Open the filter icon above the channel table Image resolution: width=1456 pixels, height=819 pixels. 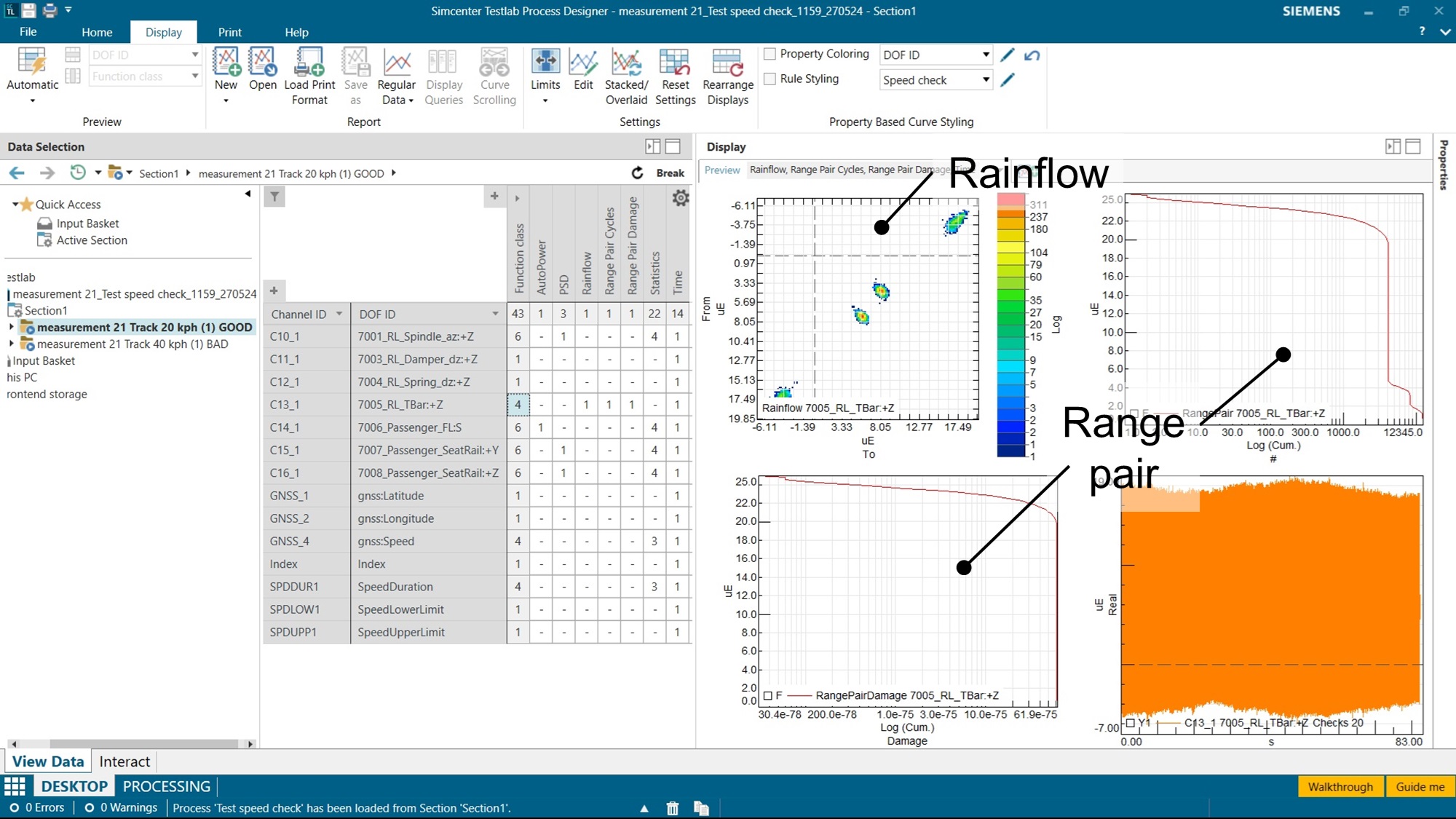tap(274, 197)
